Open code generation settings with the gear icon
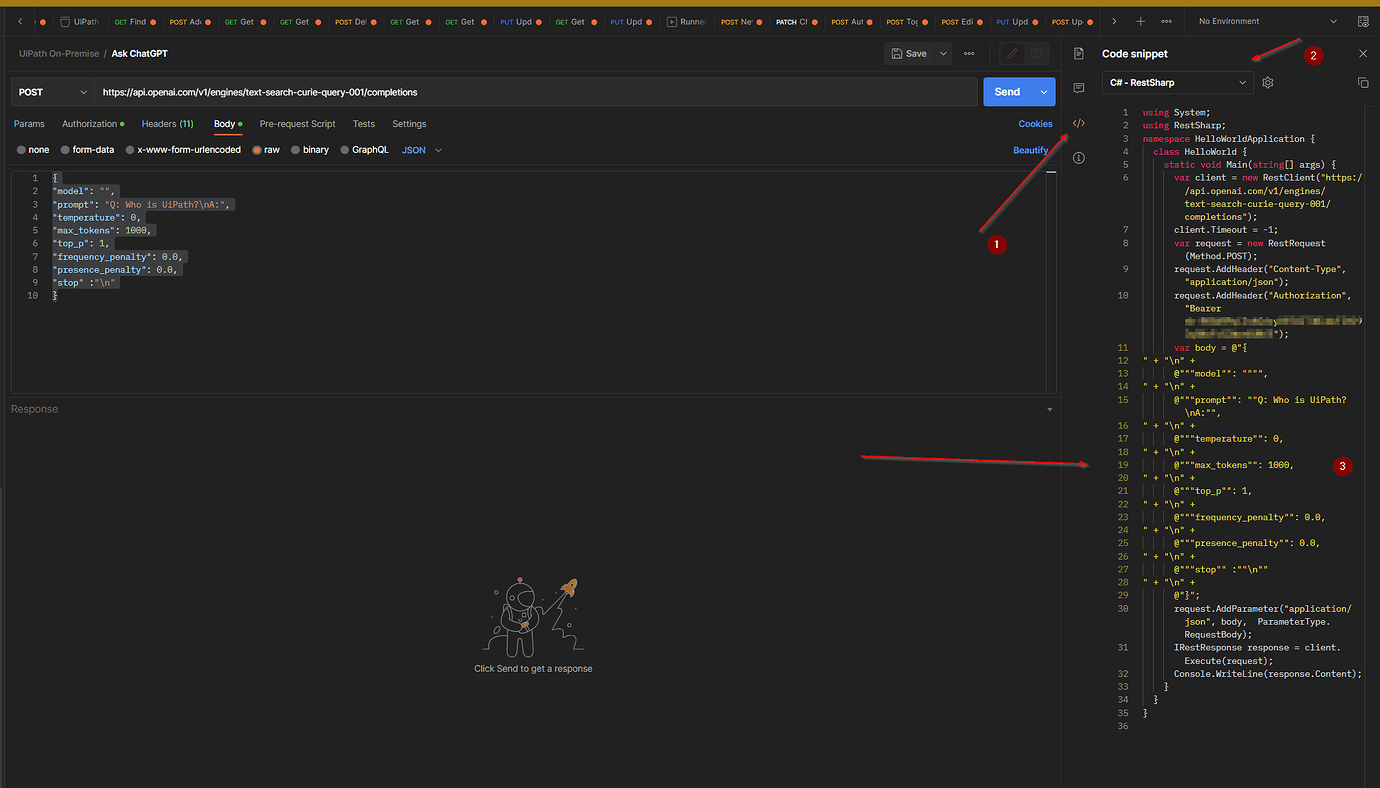 (1267, 82)
